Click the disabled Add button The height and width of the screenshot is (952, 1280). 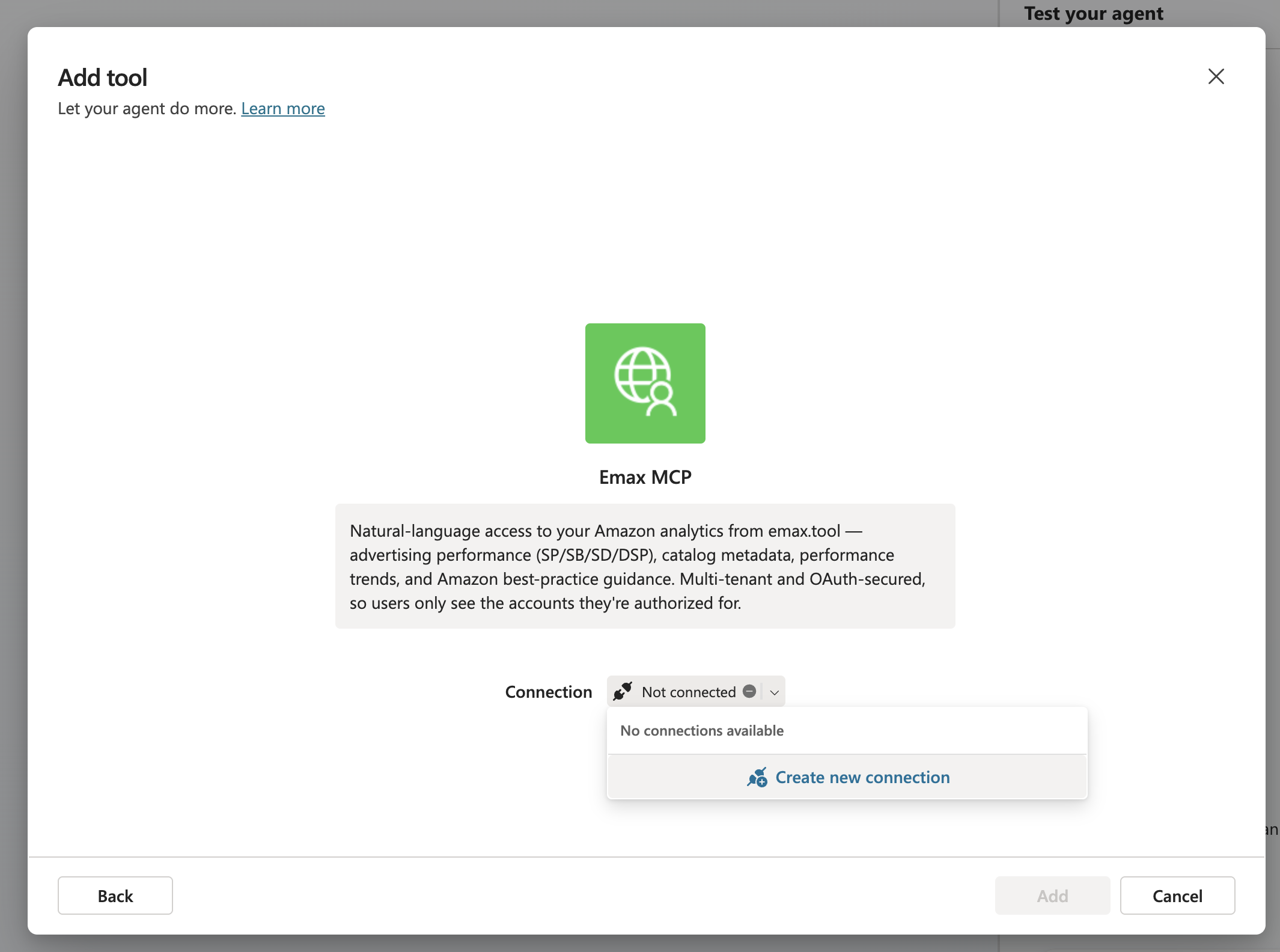[x=1052, y=896]
